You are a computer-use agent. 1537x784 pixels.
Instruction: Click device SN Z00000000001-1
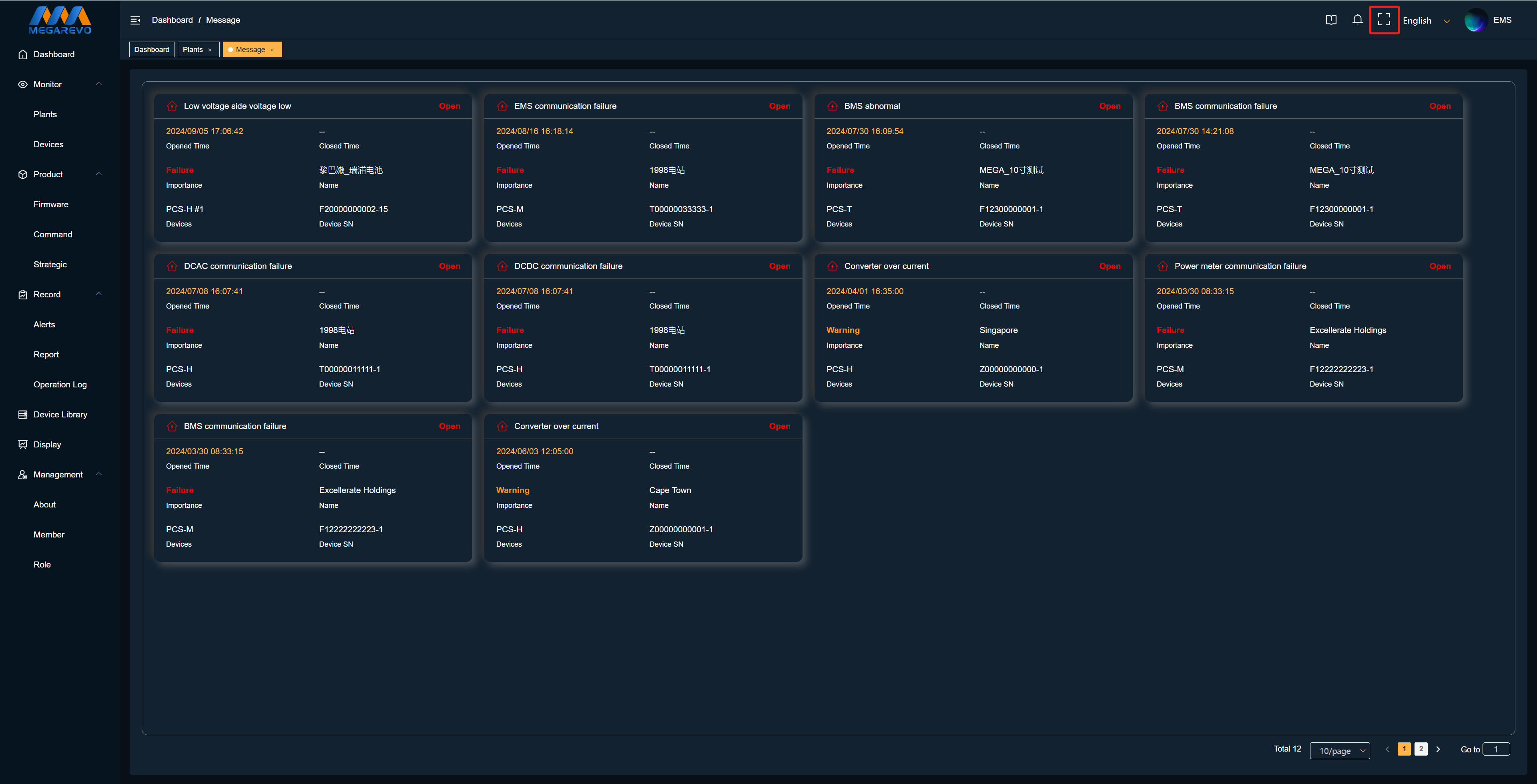click(x=681, y=529)
